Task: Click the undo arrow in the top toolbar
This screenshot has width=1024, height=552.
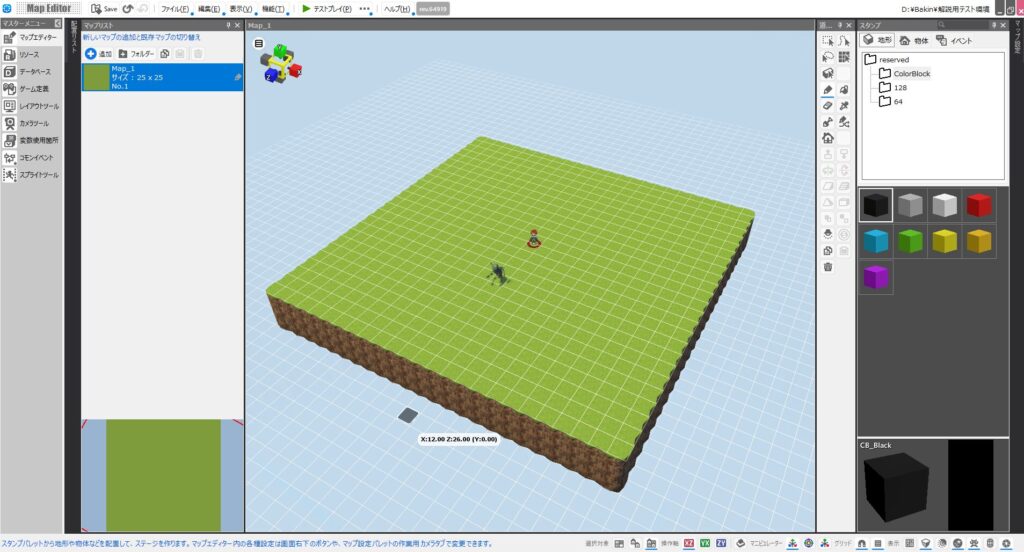Action: click(128, 9)
